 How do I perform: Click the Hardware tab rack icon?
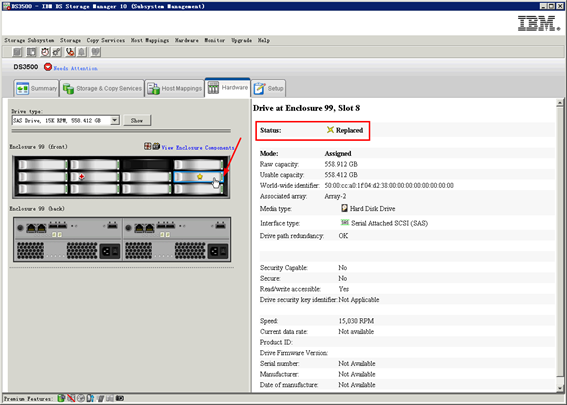click(213, 88)
